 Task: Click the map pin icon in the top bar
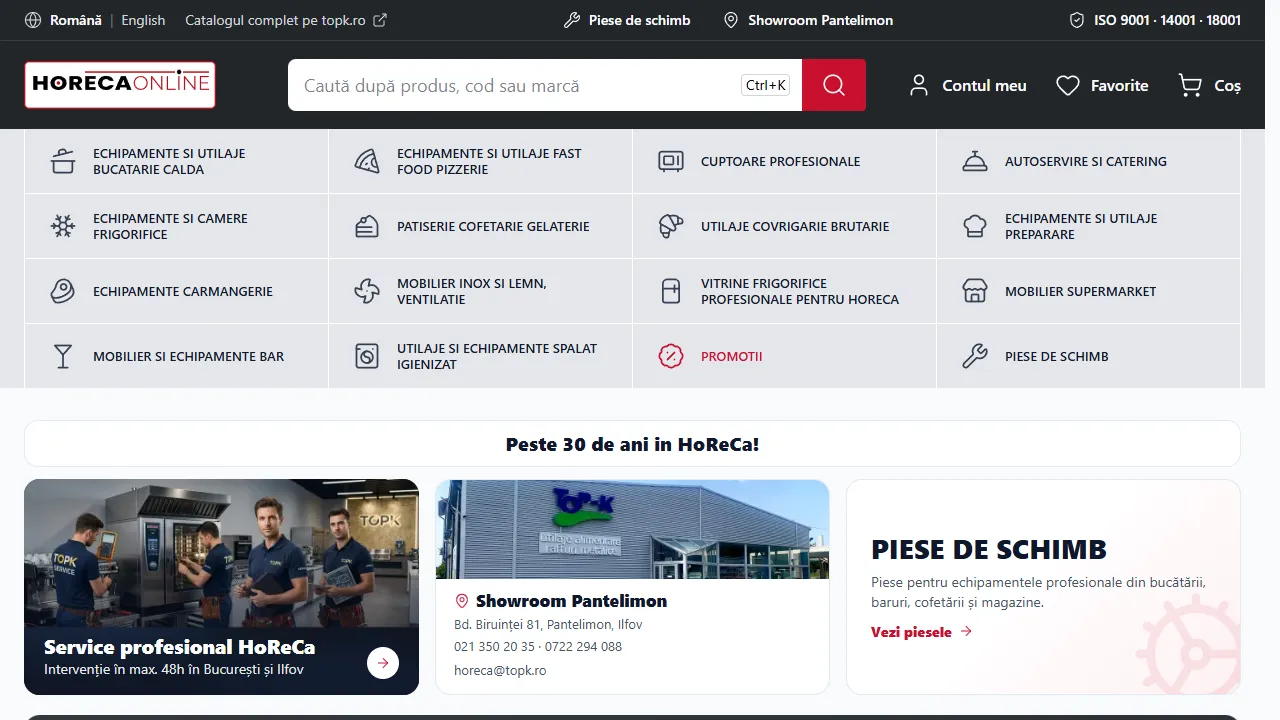click(731, 20)
